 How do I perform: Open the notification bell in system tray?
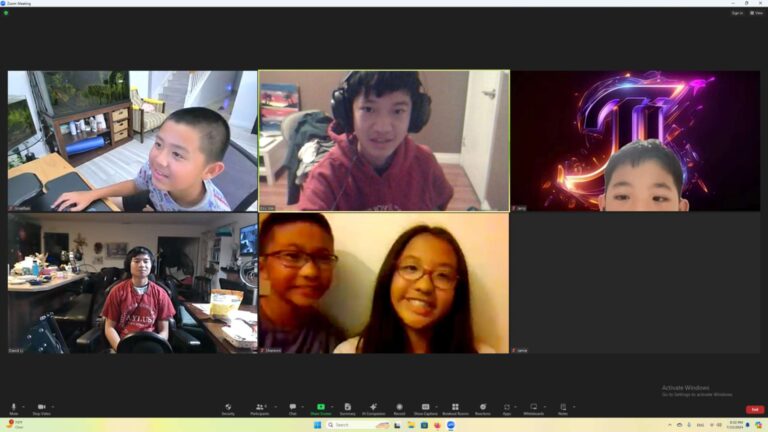point(748,425)
